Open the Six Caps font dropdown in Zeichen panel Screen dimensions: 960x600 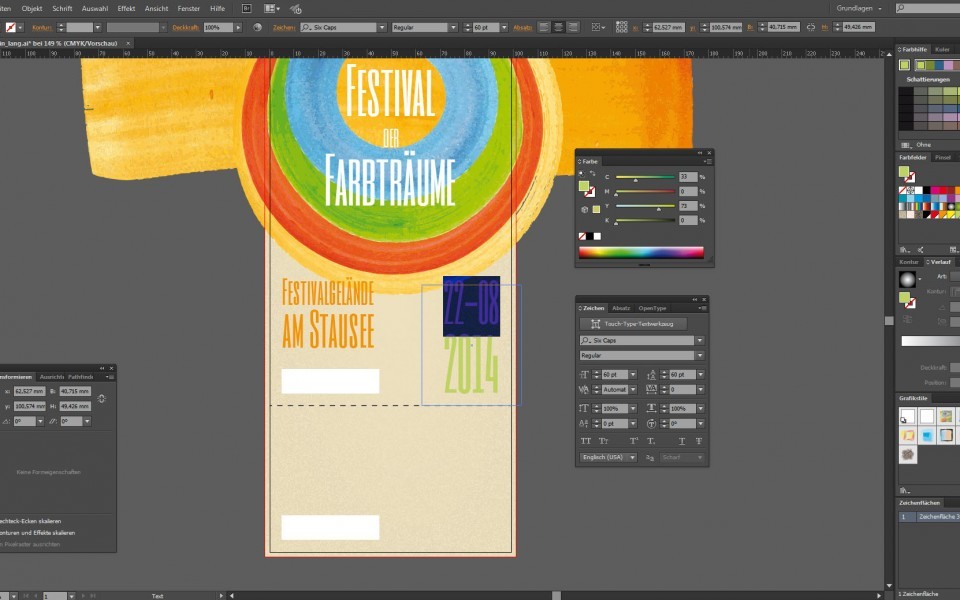[700, 340]
